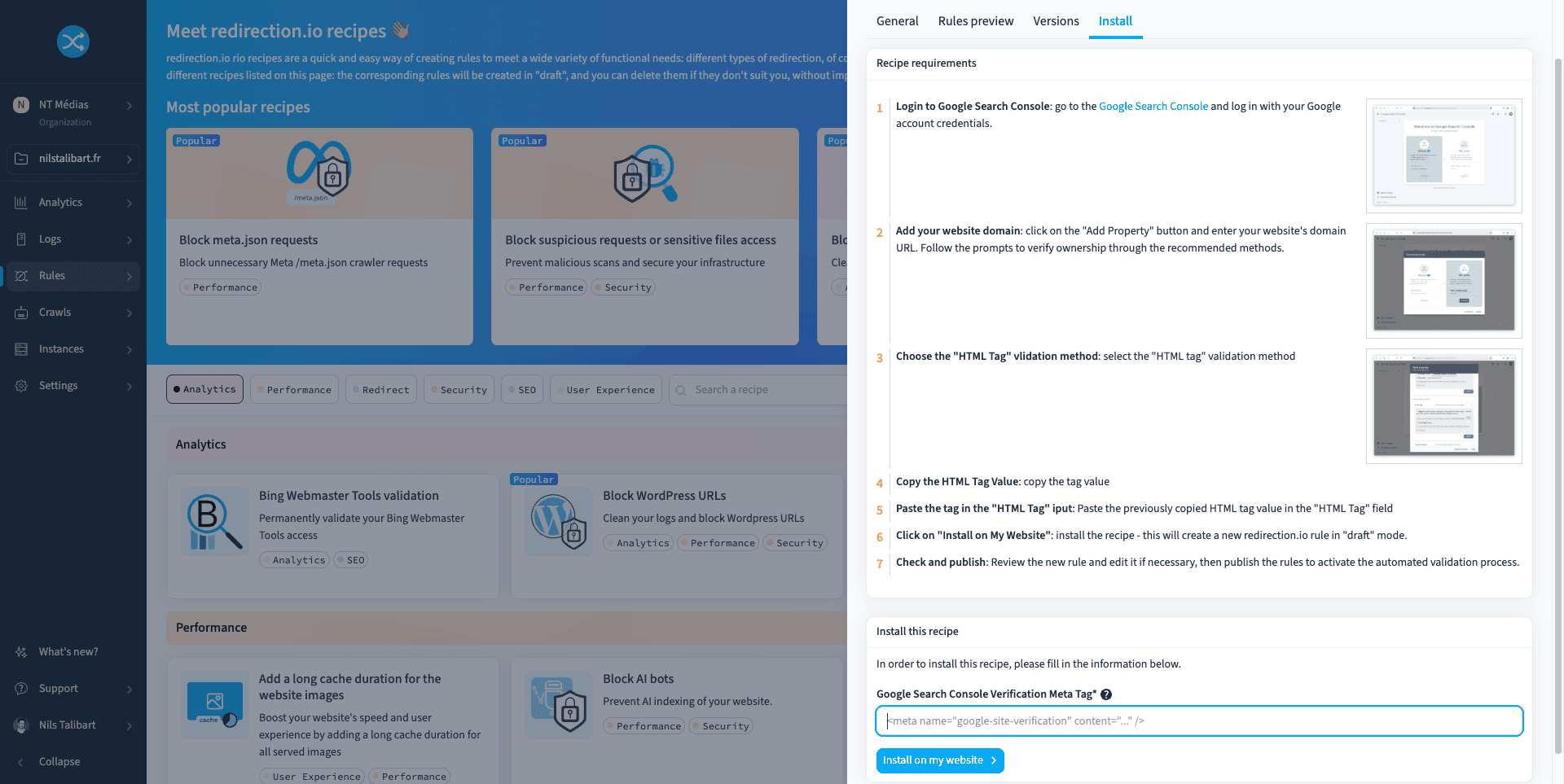Click the Settings gear icon
1564x784 pixels.
[x=21, y=386]
